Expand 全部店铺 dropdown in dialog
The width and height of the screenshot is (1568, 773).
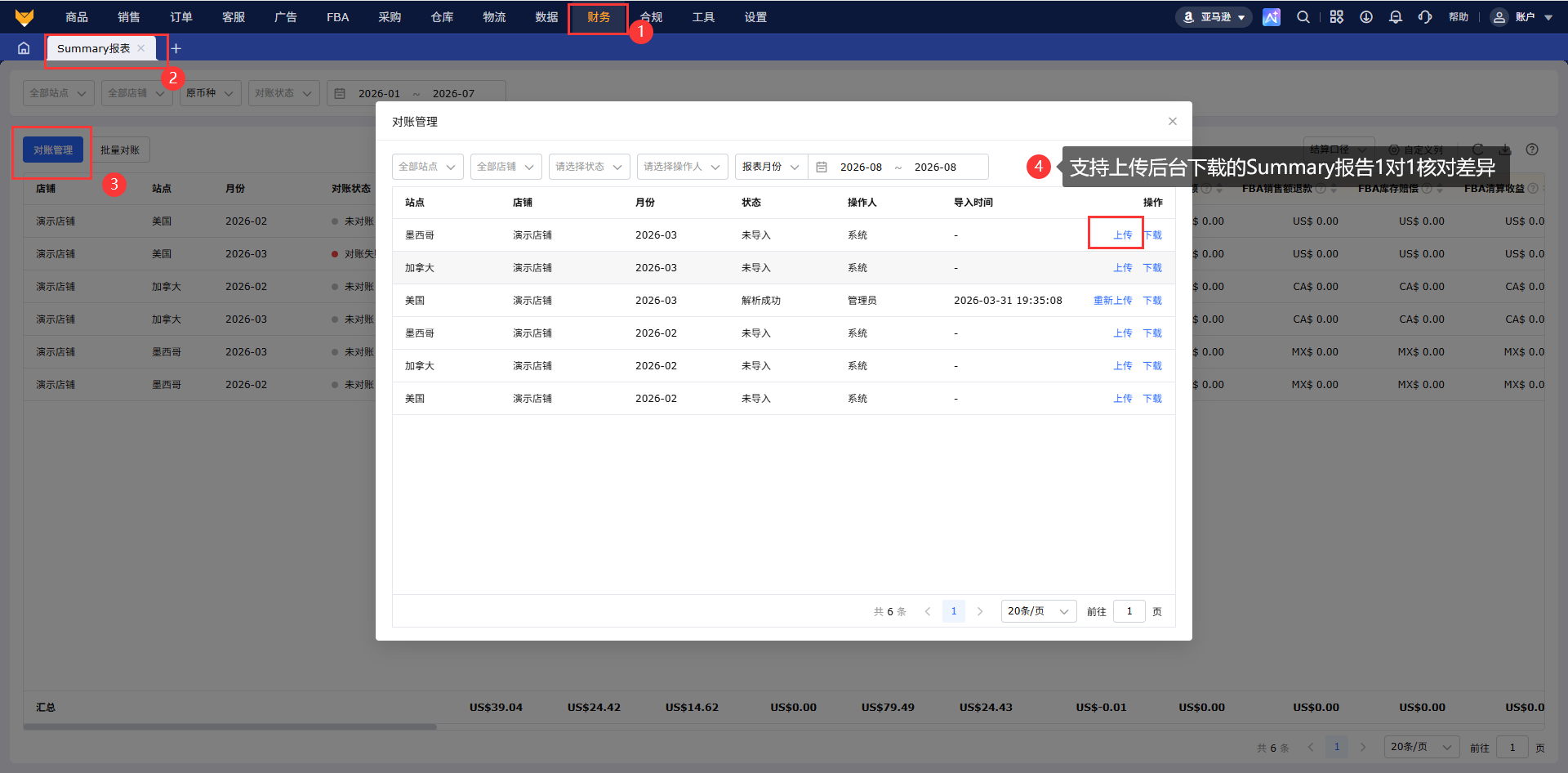(506, 167)
